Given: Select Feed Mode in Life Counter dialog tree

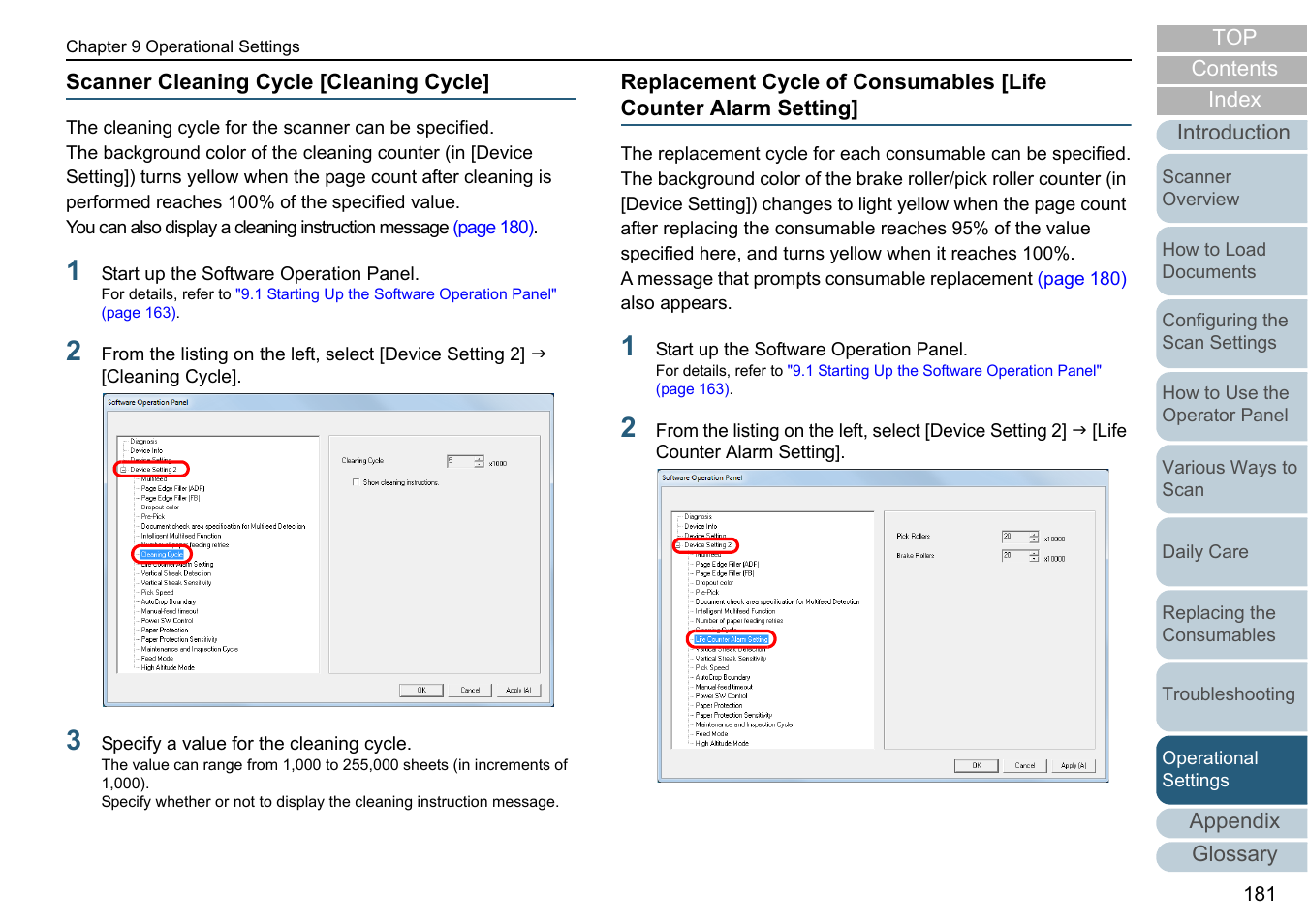Looking at the screenshot, I should [x=711, y=734].
